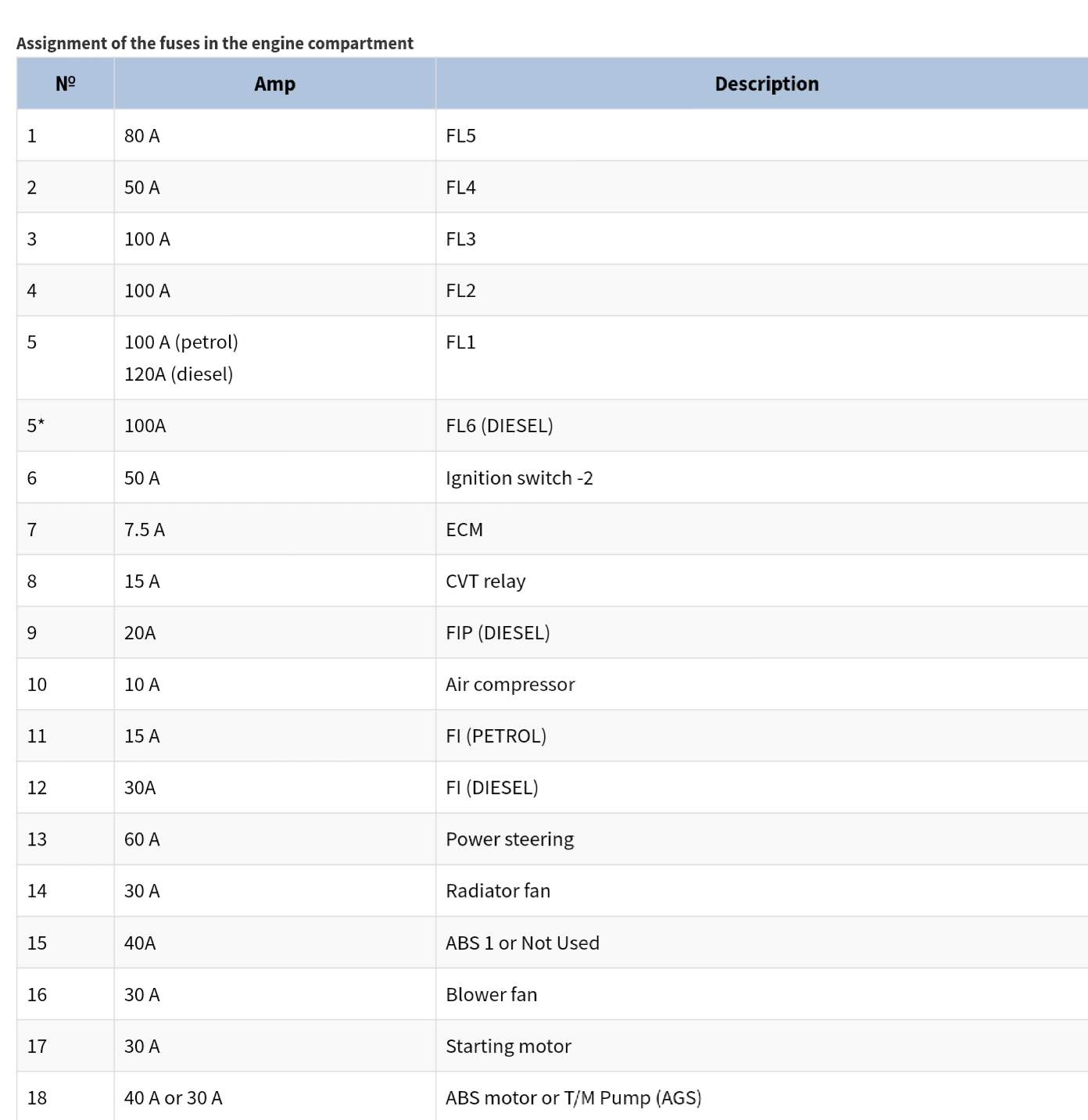The height and width of the screenshot is (1120, 1088).
Task: Click the 'Assignment of the fuses' heading
Action: click(x=215, y=43)
